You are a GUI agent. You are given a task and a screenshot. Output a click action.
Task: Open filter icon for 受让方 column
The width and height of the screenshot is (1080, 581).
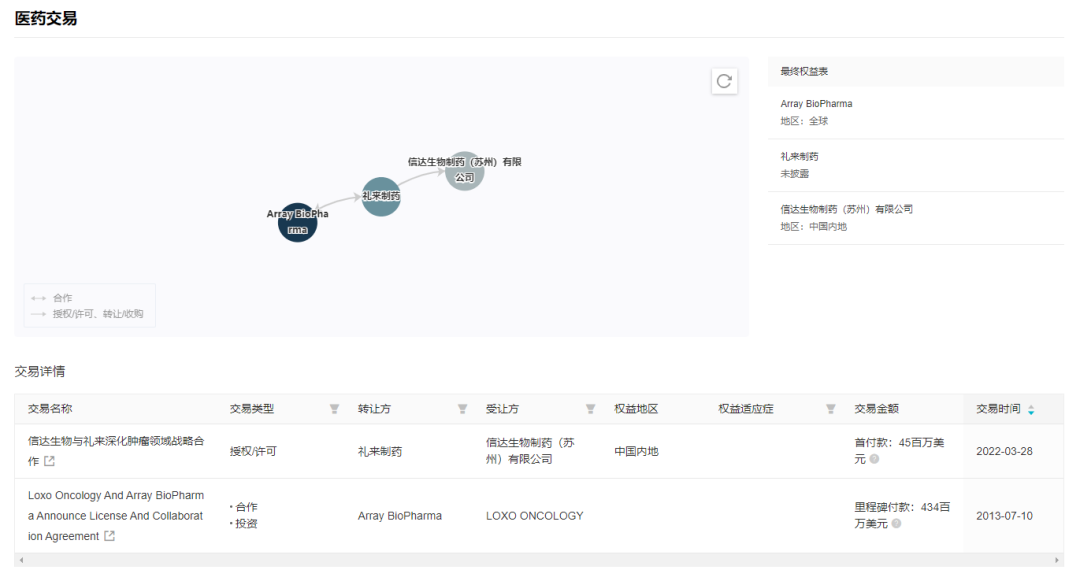click(x=590, y=409)
